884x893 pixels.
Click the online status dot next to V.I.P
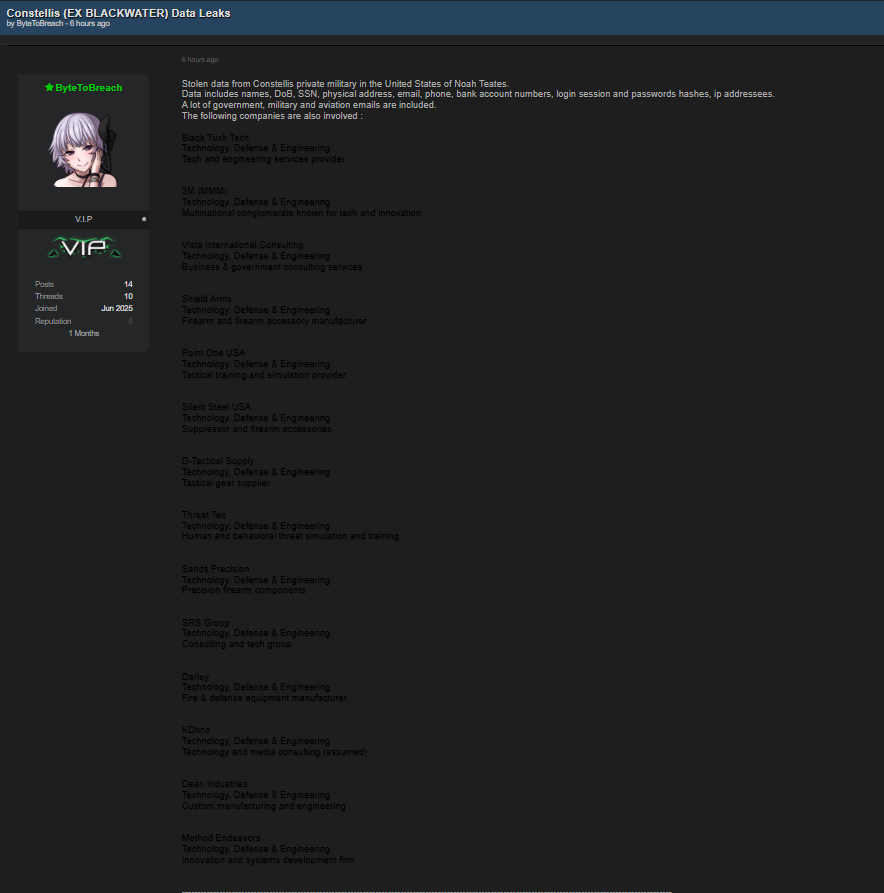(x=144, y=219)
